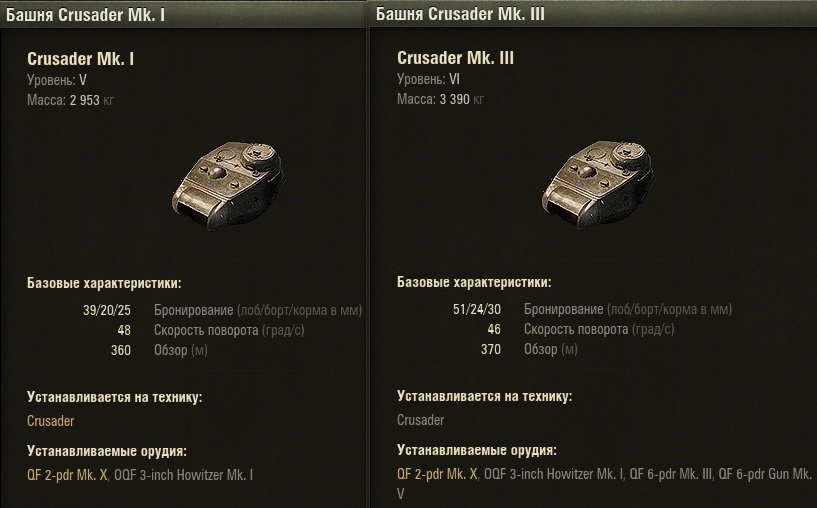Click QF 2-pdr Mk. X in Mk. III panel
The image size is (817, 508).
click(437, 475)
